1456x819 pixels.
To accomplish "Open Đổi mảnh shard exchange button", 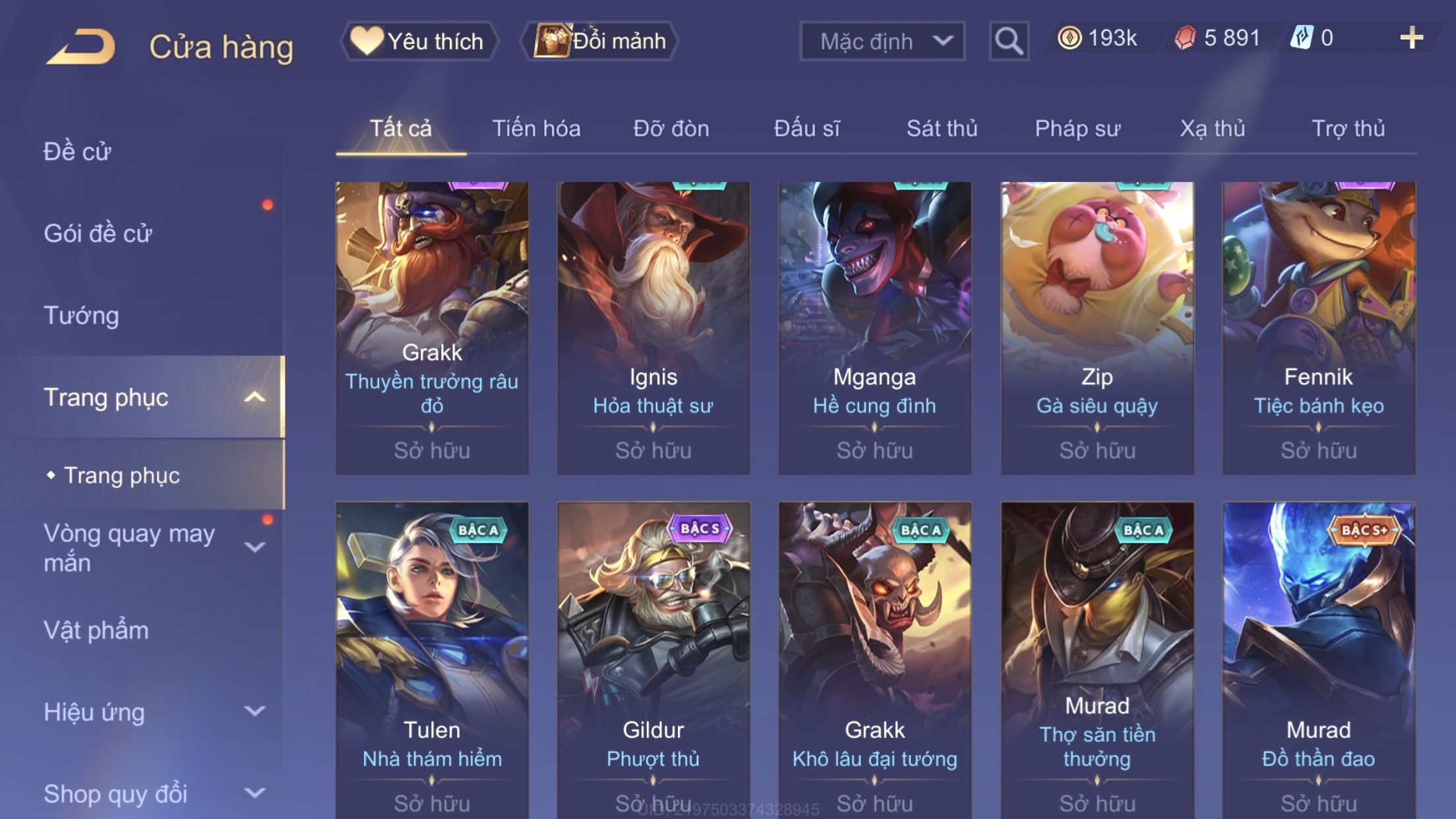I will click(x=600, y=41).
